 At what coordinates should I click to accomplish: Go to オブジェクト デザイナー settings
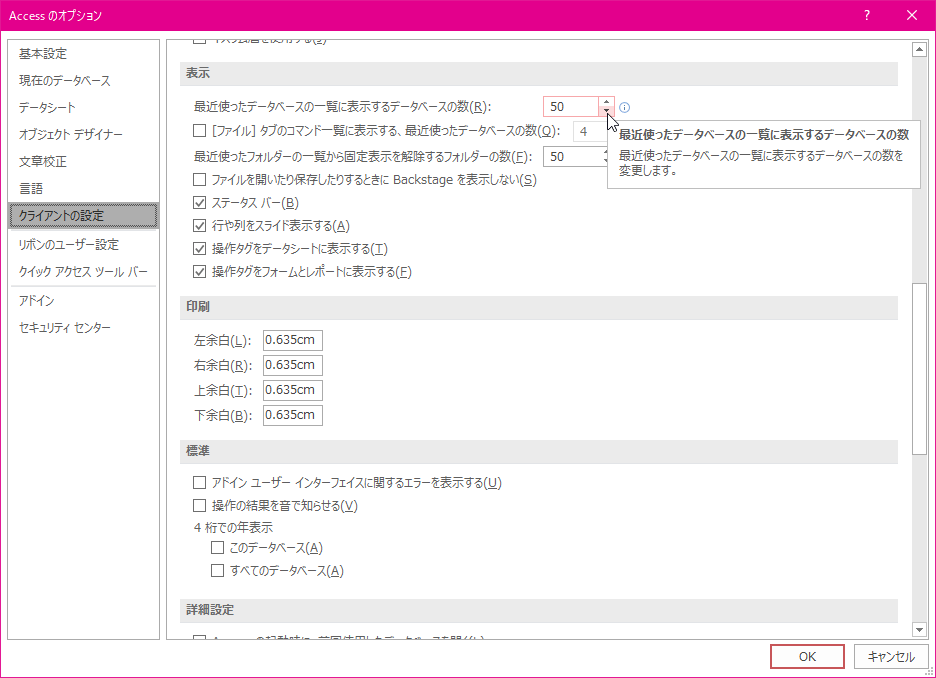(70, 134)
